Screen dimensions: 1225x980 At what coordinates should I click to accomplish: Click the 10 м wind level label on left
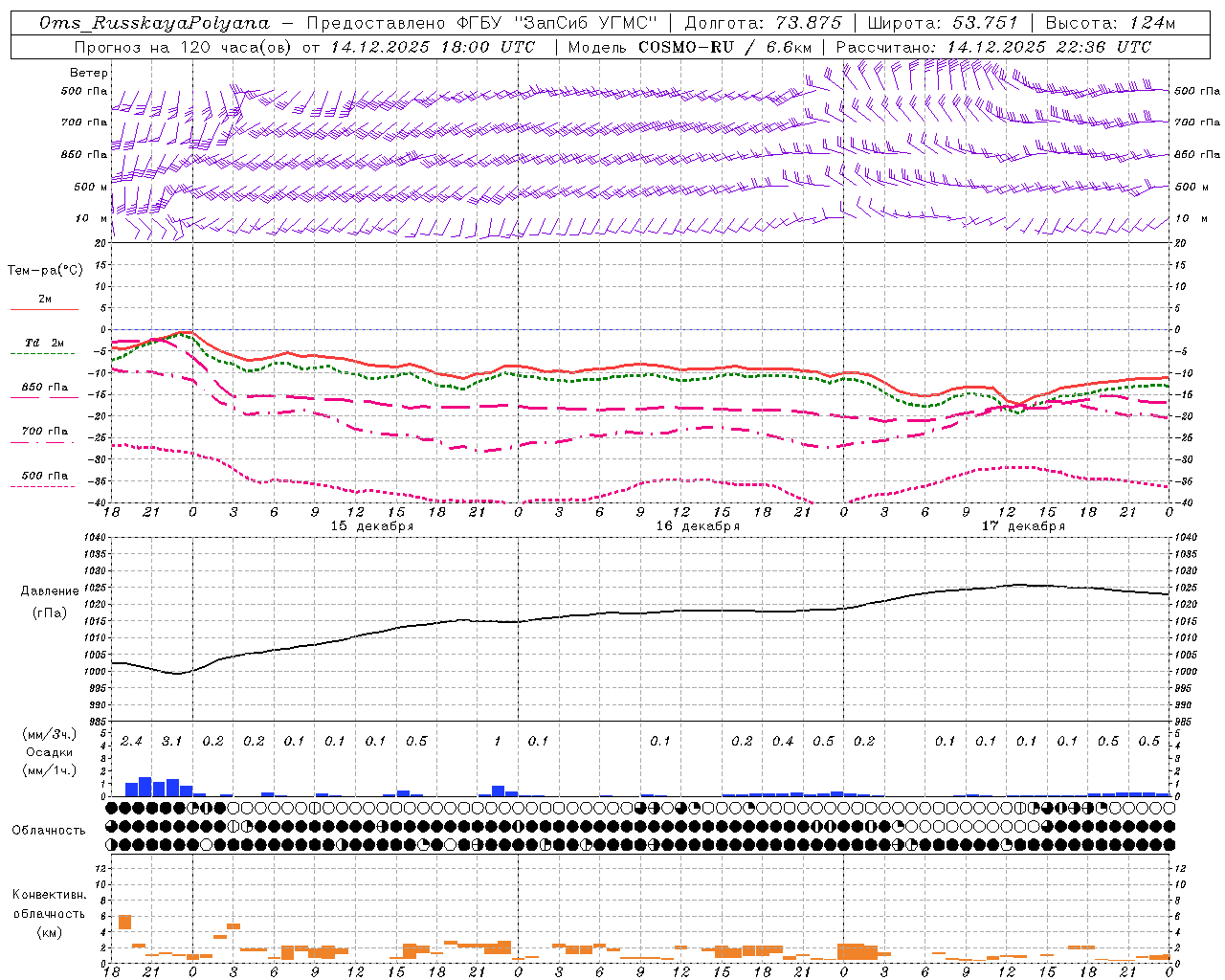coord(92,218)
